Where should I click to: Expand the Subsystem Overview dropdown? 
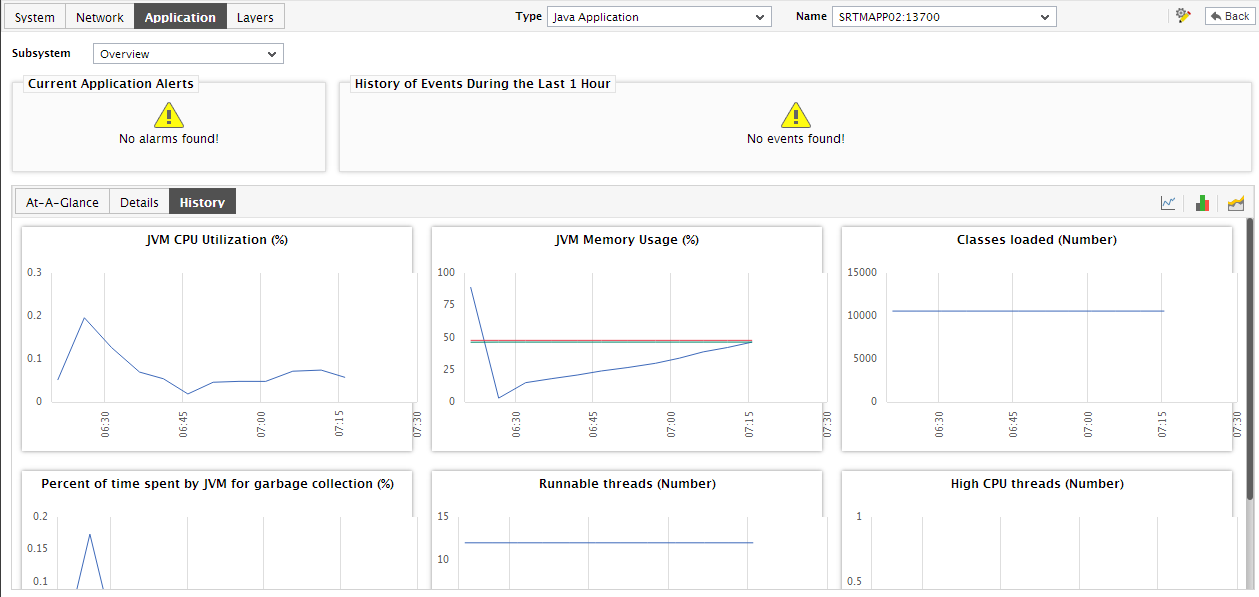(188, 54)
